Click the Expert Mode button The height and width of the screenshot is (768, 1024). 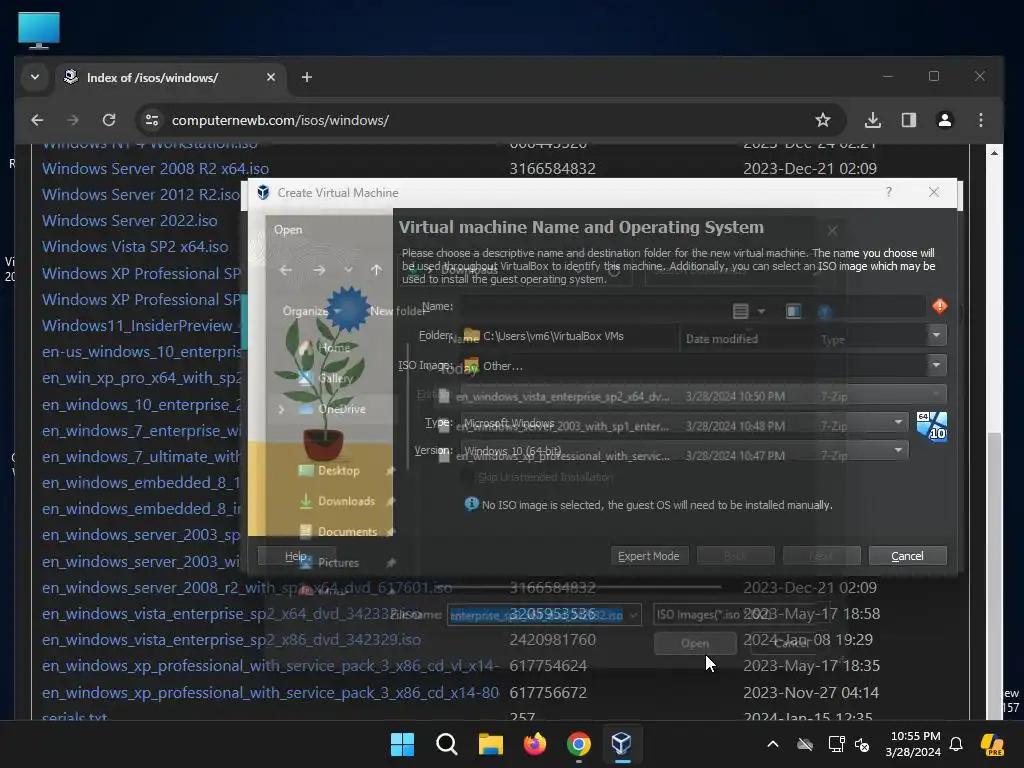[x=648, y=556]
